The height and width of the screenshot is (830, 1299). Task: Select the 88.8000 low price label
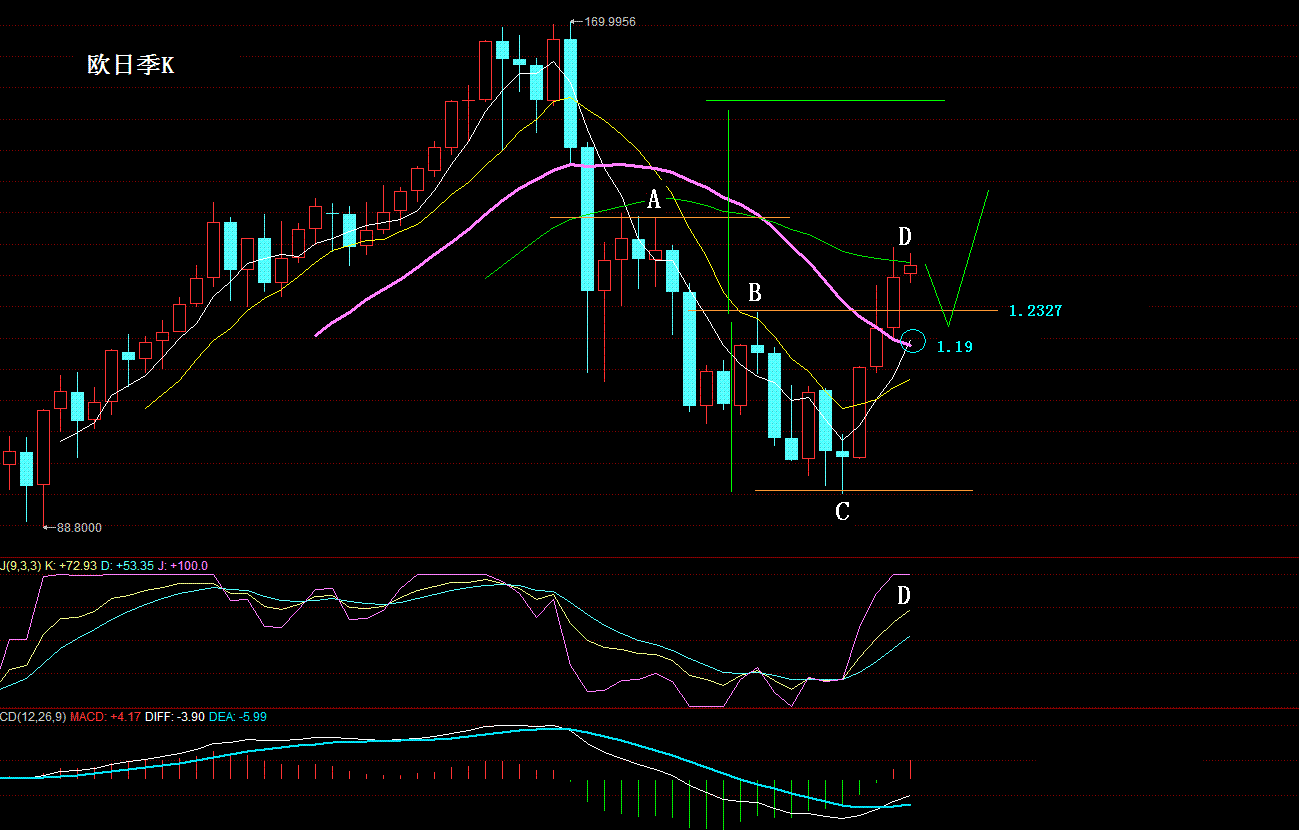click(x=79, y=527)
